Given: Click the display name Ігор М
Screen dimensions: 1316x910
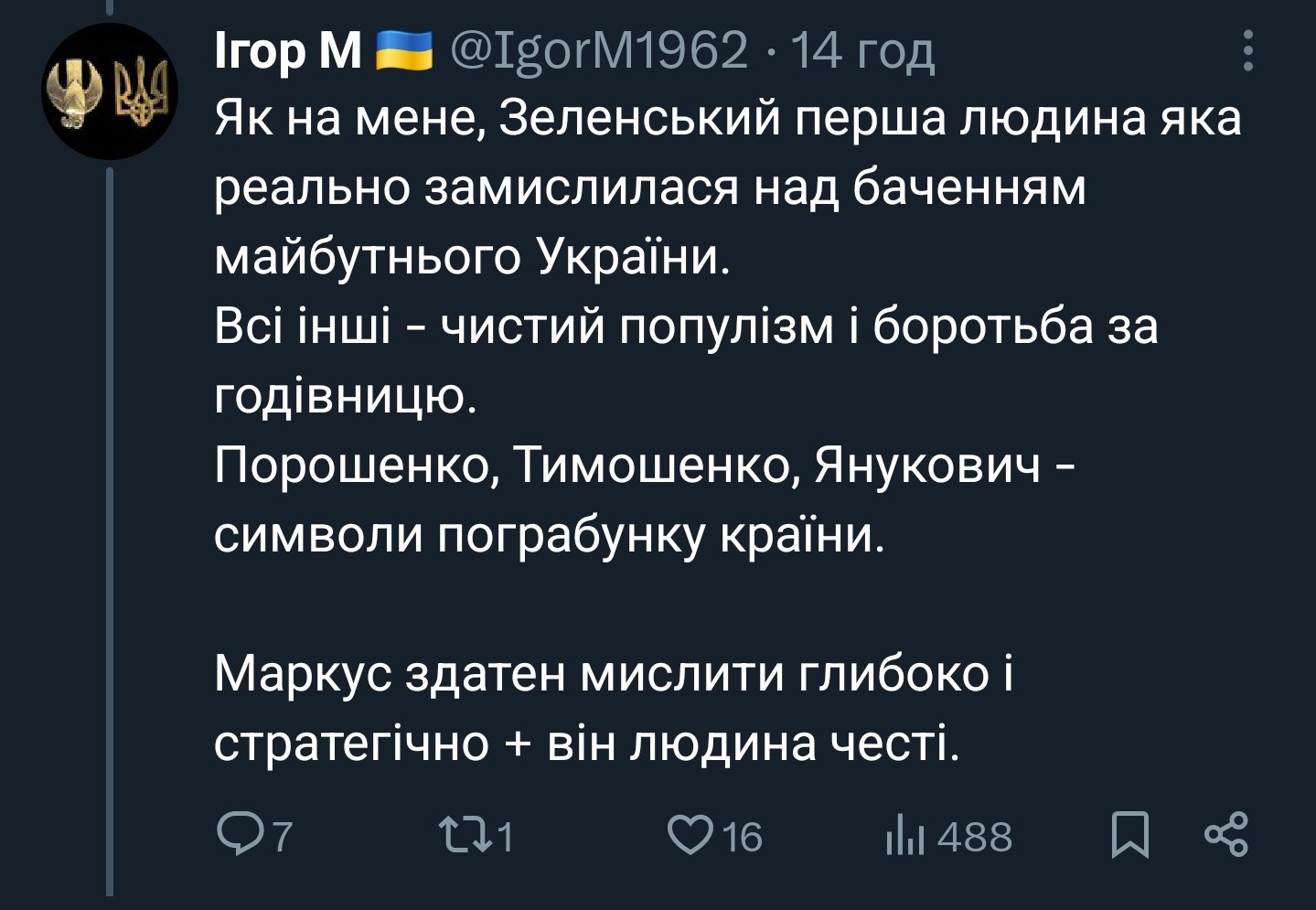Looking at the screenshot, I should coord(288,50).
